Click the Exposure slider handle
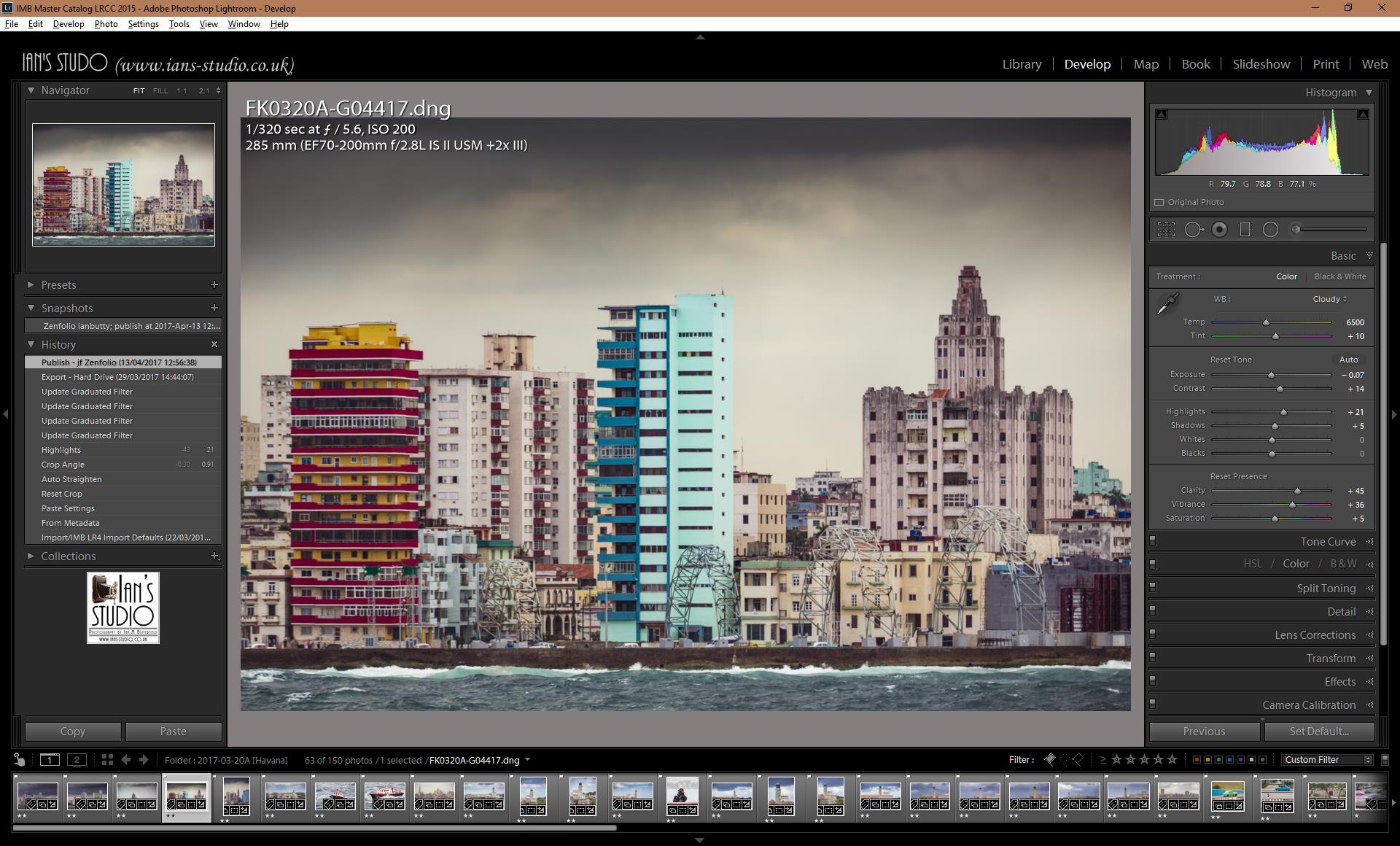Image resolution: width=1400 pixels, height=846 pixels. coord(1271,375)
